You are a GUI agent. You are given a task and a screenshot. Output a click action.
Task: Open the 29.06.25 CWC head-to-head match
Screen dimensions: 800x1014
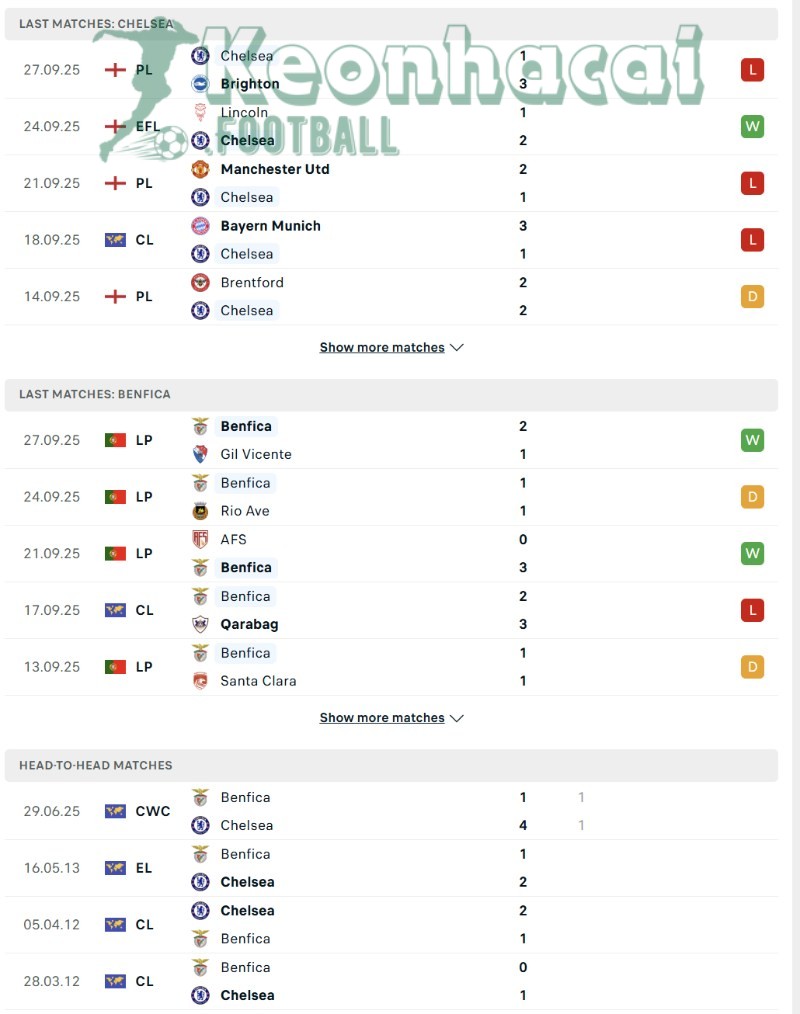click(400, 811)
